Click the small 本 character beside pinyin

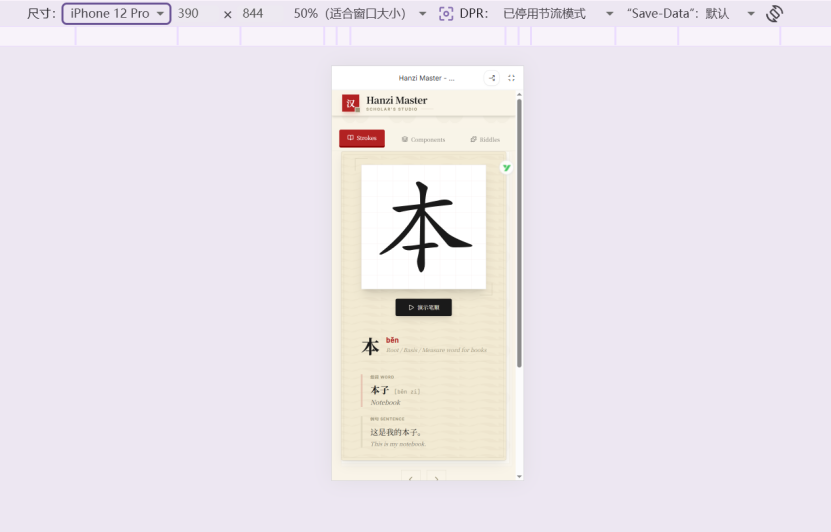(x=370, y=347)
